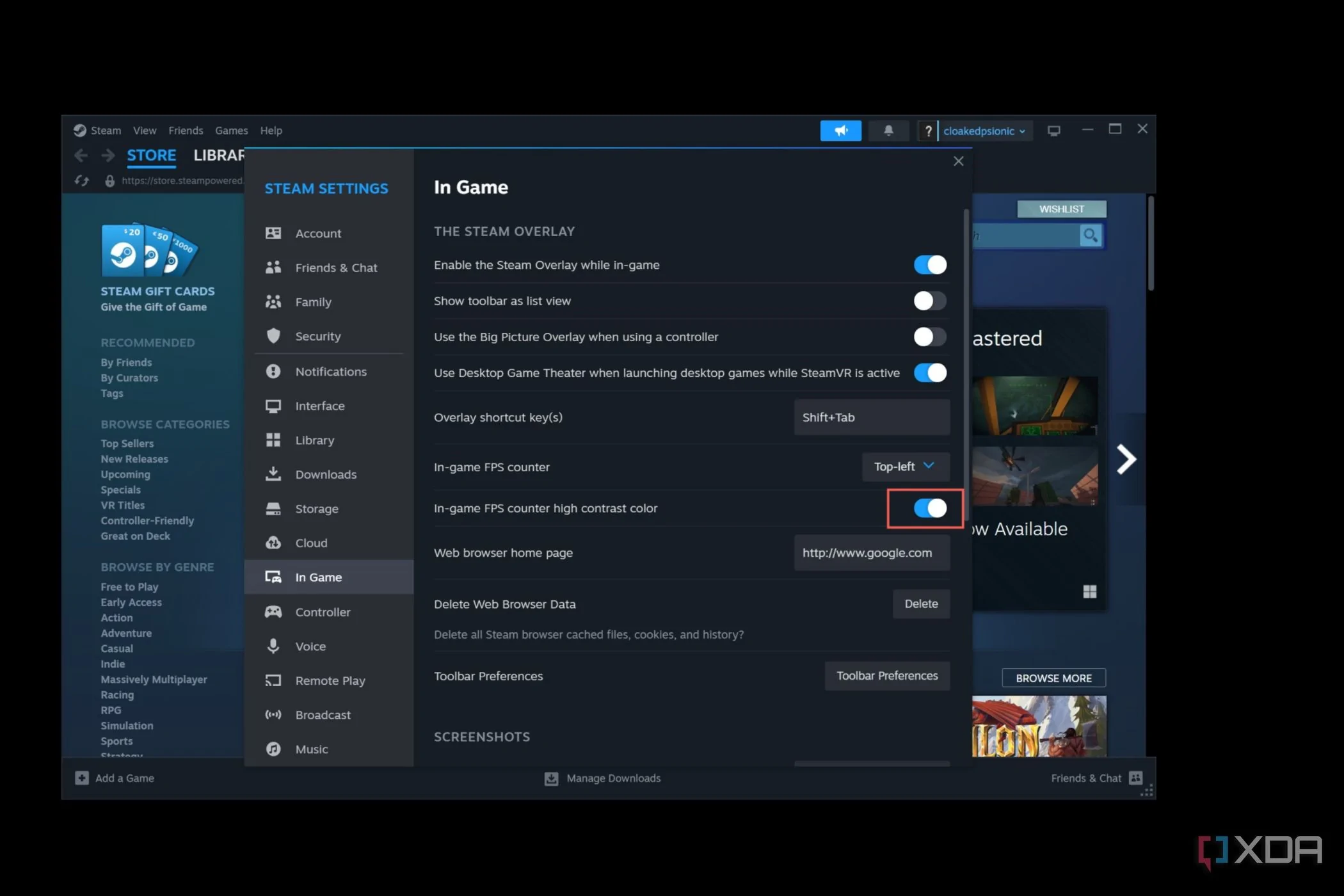The image size is (1344, 896).
Task: Click the Controller gamepad icon
Action: [273, 612]
